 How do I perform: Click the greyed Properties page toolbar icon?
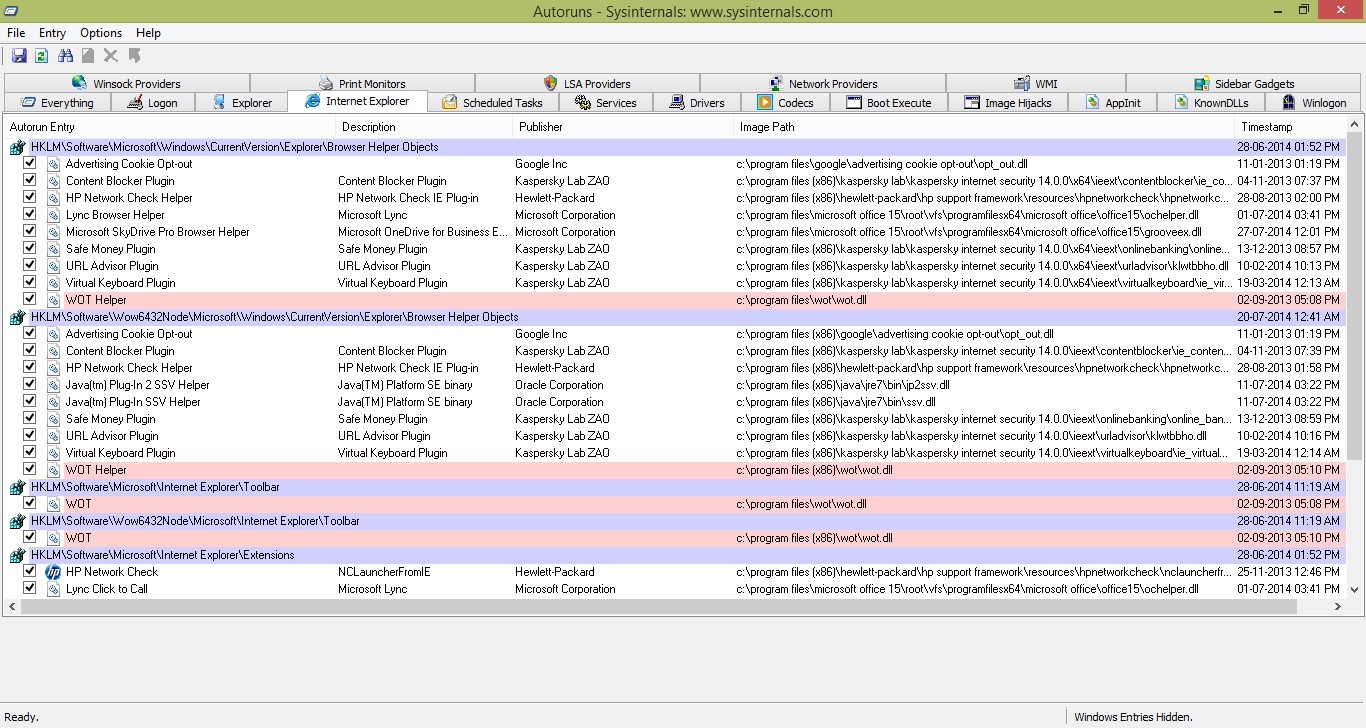point(88,56)
